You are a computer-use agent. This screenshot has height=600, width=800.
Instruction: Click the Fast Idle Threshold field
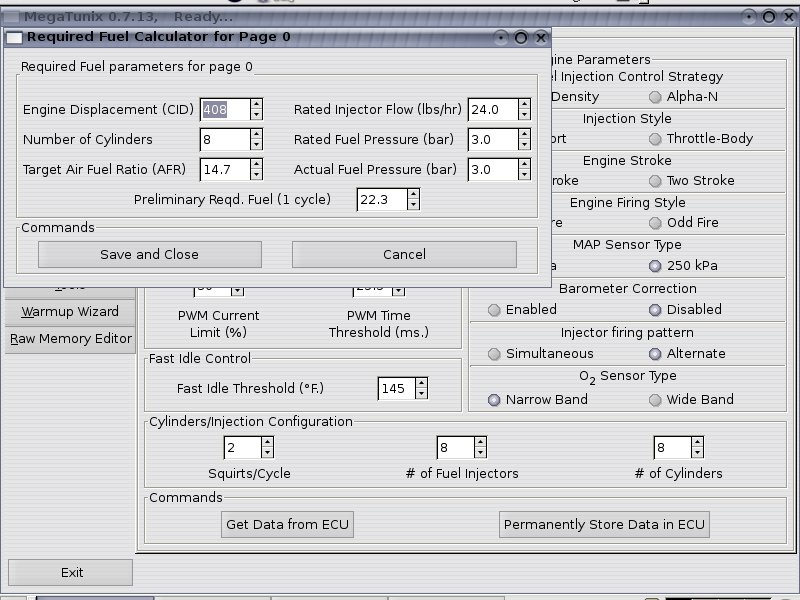click(x=396, y=389)
